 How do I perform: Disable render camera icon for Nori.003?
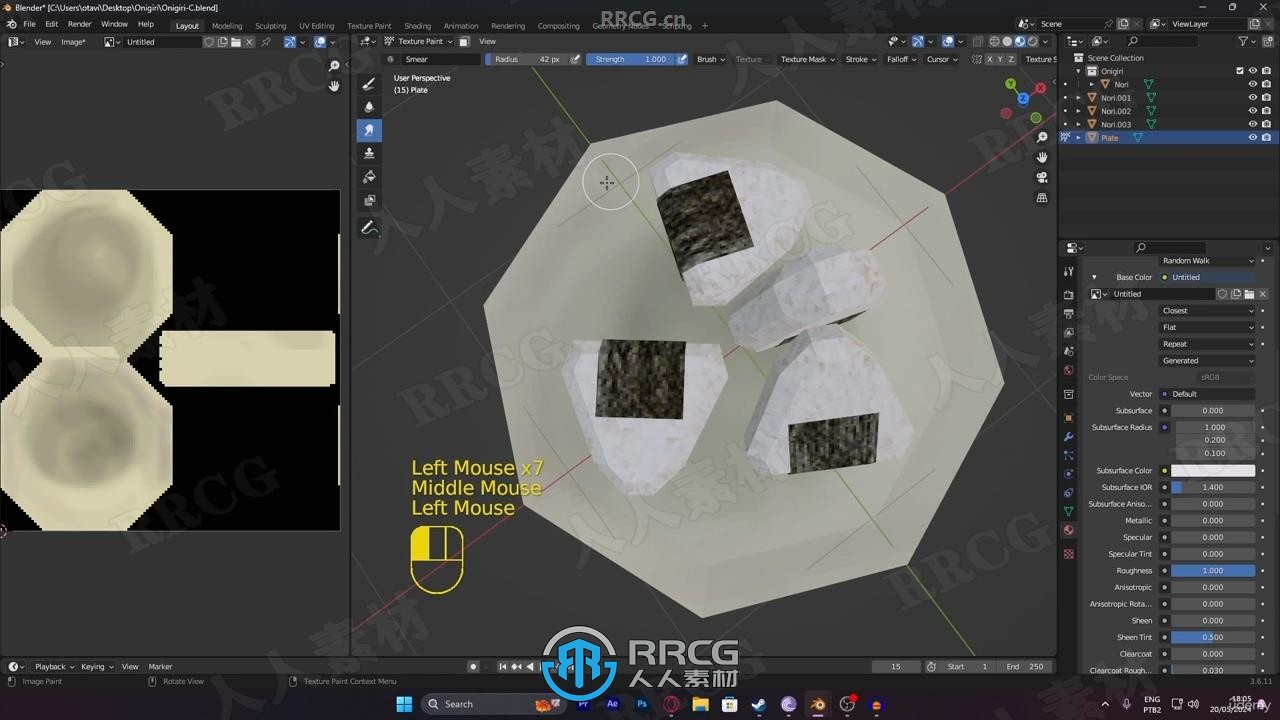[x=1266, y=124]
